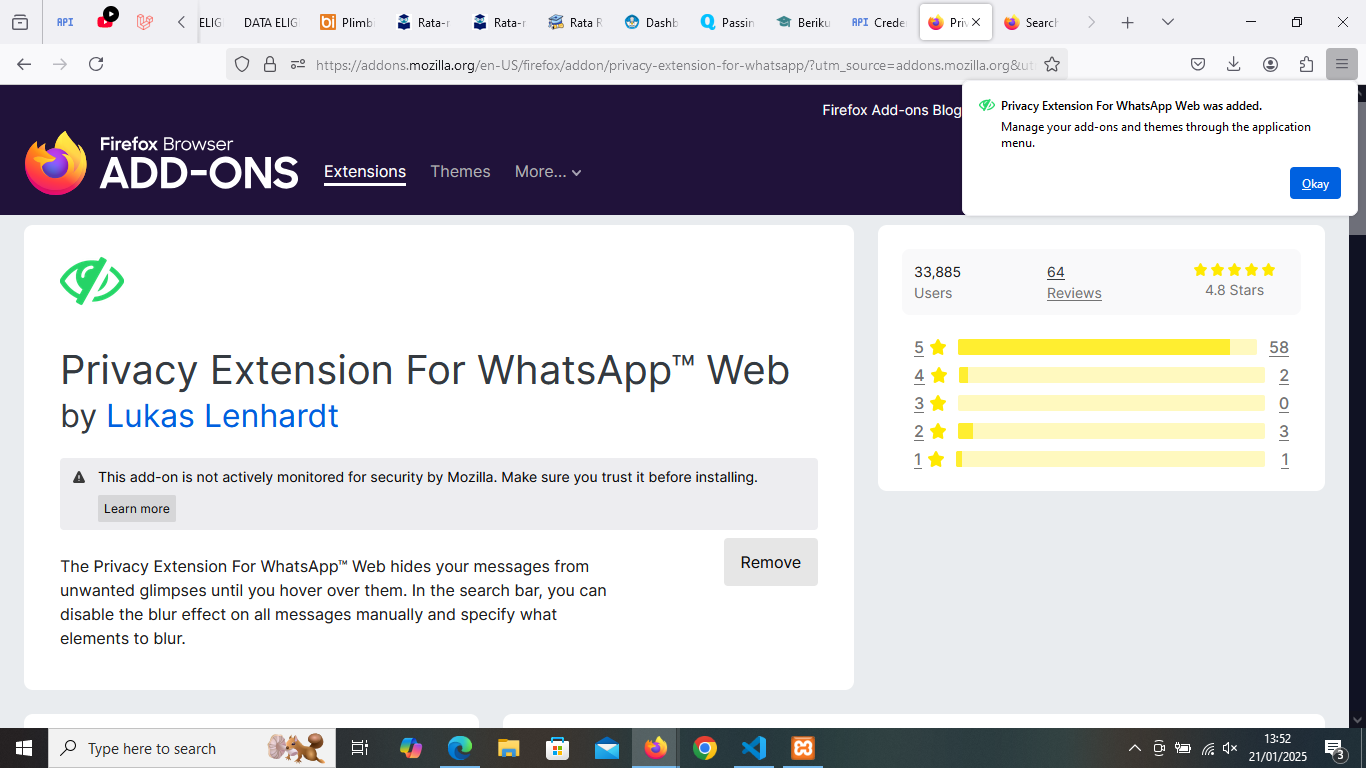This screenshot has height=768, width=1366.
Task: Open the Firefox View icon in tab bar
Action: [x=20, y=22]
